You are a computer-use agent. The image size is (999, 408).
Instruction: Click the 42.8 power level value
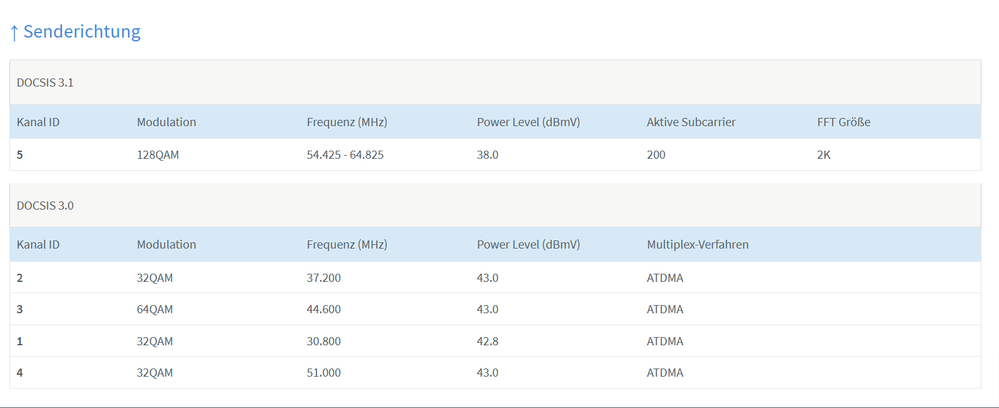coord(487,341)
